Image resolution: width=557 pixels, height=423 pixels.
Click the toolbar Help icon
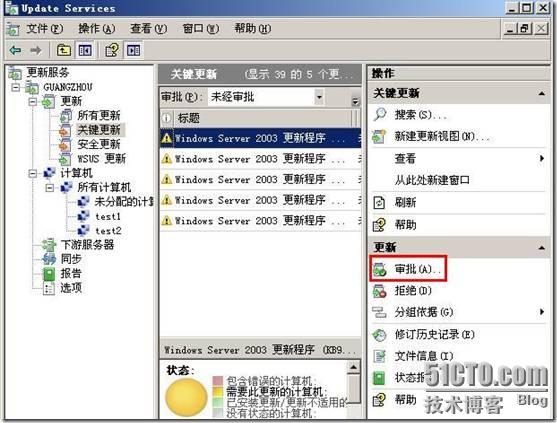[x=112, y=50]
